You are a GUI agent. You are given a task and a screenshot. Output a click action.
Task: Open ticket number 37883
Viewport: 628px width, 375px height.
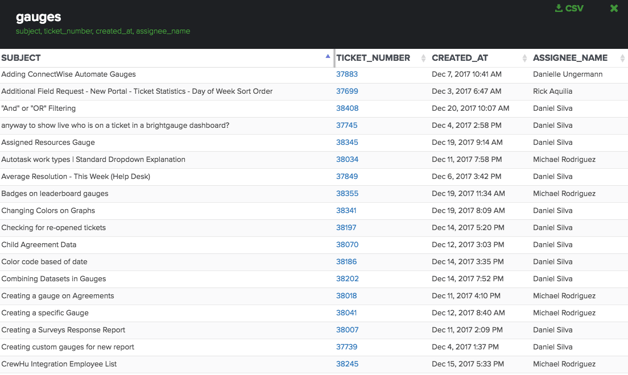pyautogui.click(x=347, y=75)
